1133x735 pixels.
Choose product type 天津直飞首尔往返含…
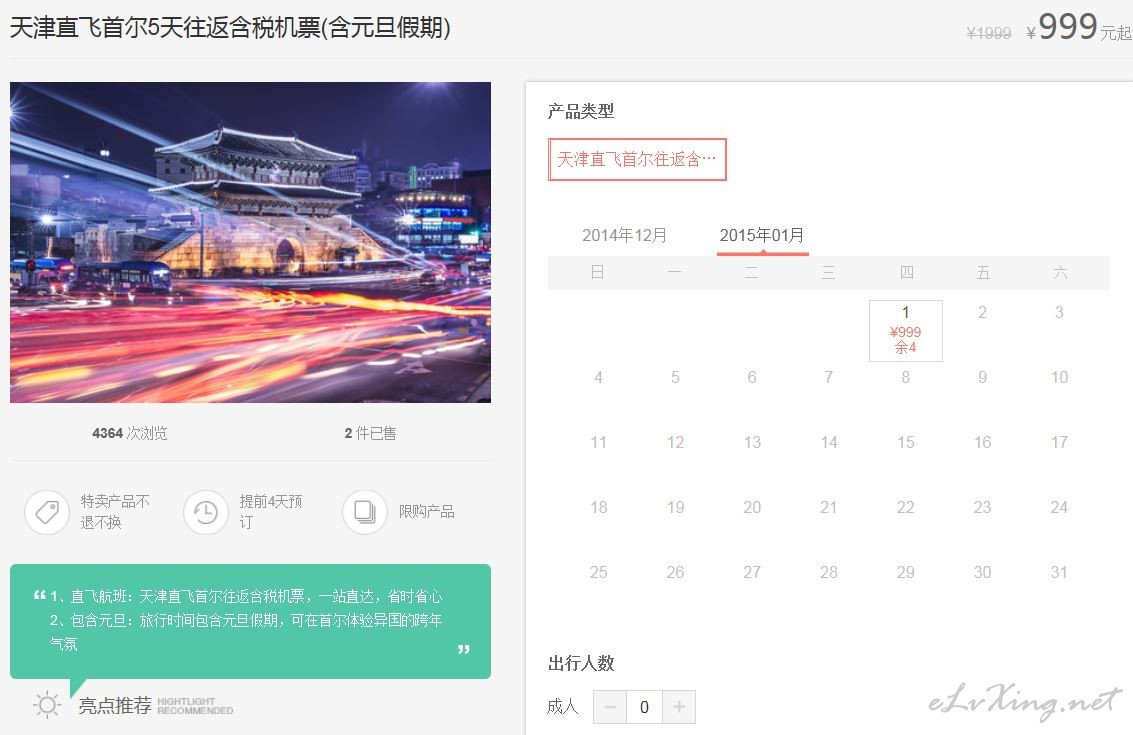(637, 159)
